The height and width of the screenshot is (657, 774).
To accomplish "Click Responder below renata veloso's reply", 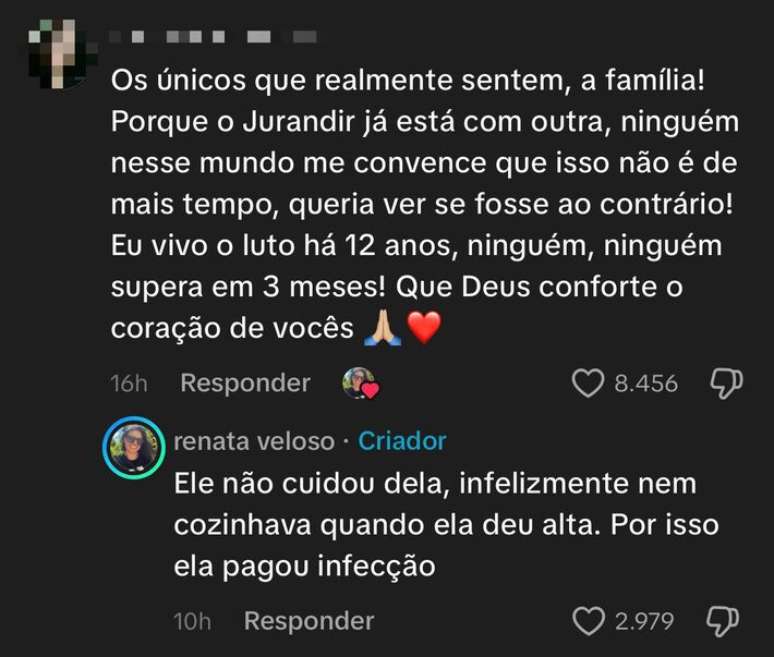I will pos(308,621).
